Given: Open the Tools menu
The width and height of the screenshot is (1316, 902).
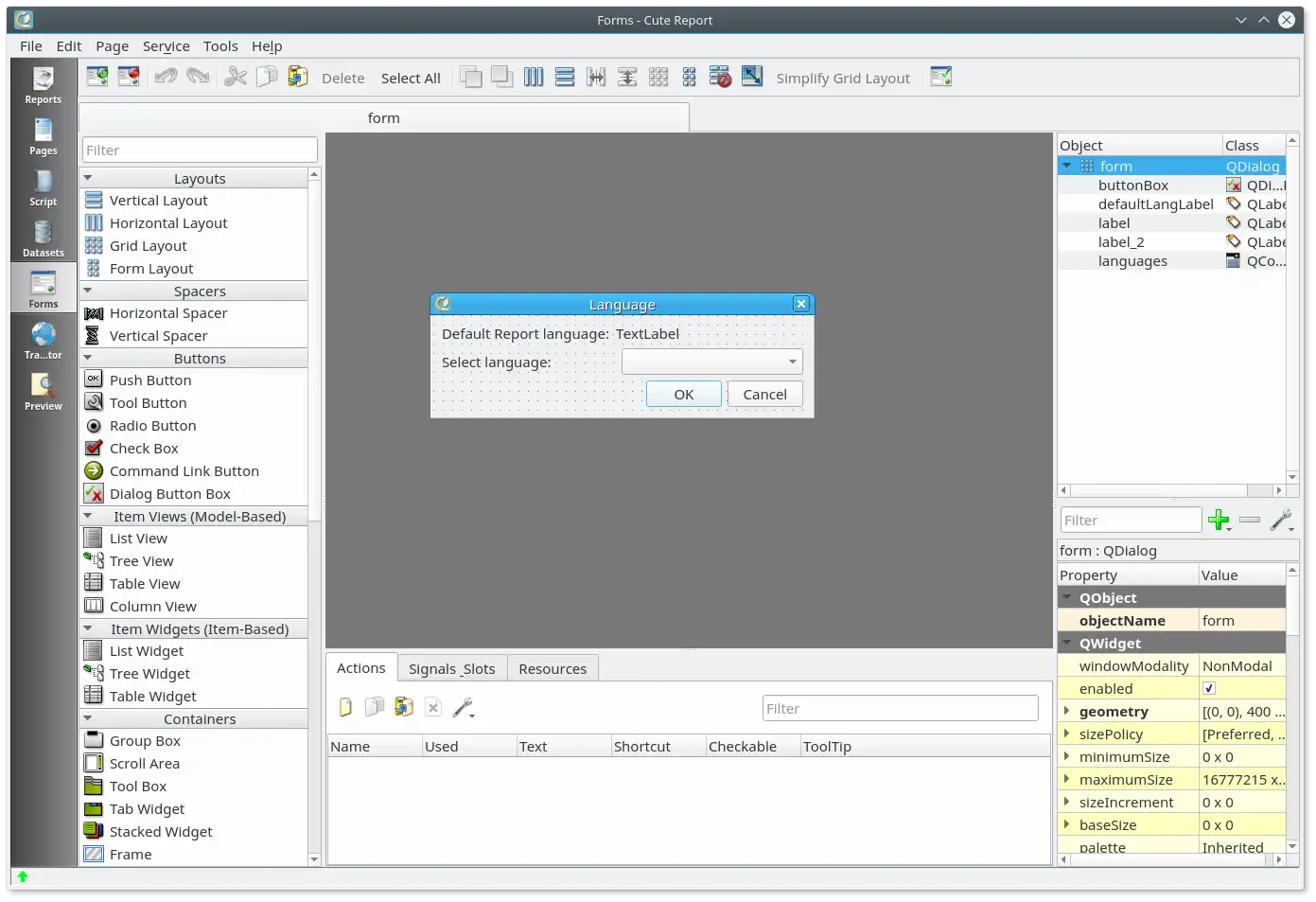Looking at the screenshot, I should tap(220, 46).
